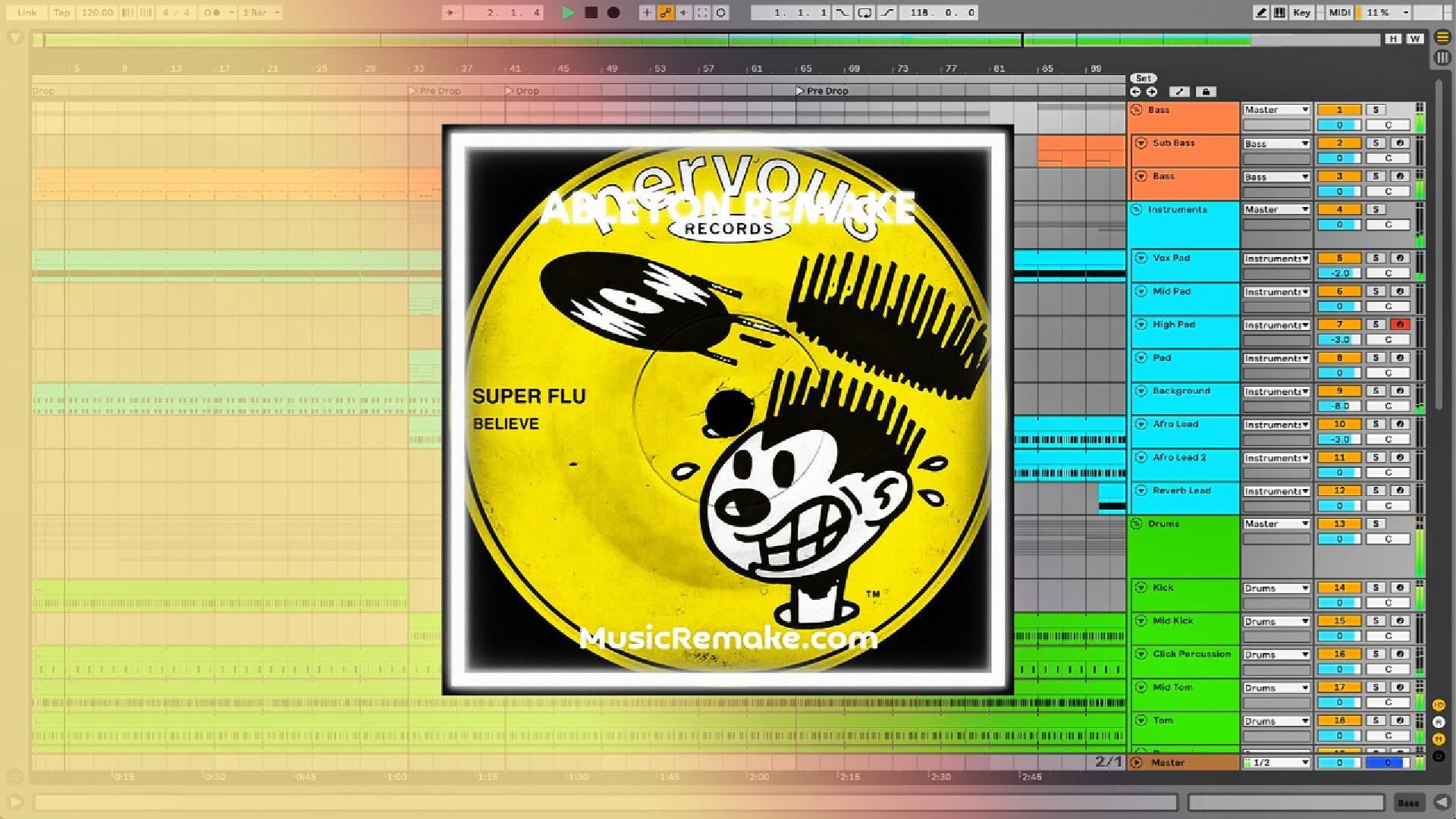Open Bass group output routing dropdown
The image size is (1456, 819).
pos(1276,110)
